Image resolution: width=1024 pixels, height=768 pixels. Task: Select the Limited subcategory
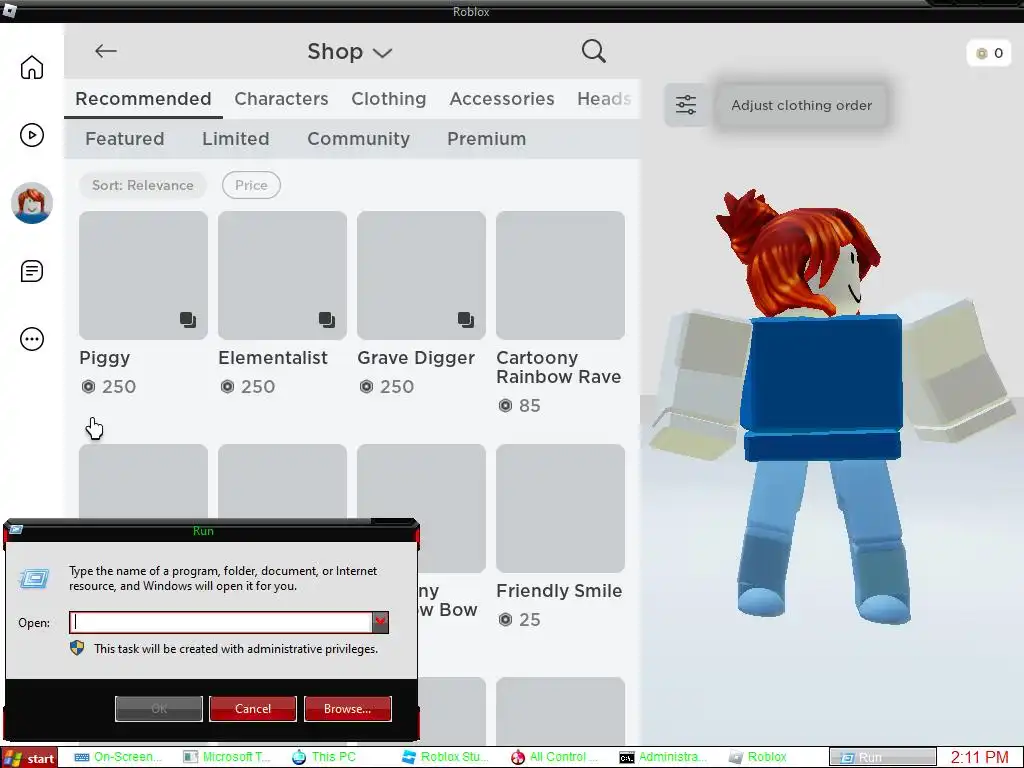tap(236, 138)
